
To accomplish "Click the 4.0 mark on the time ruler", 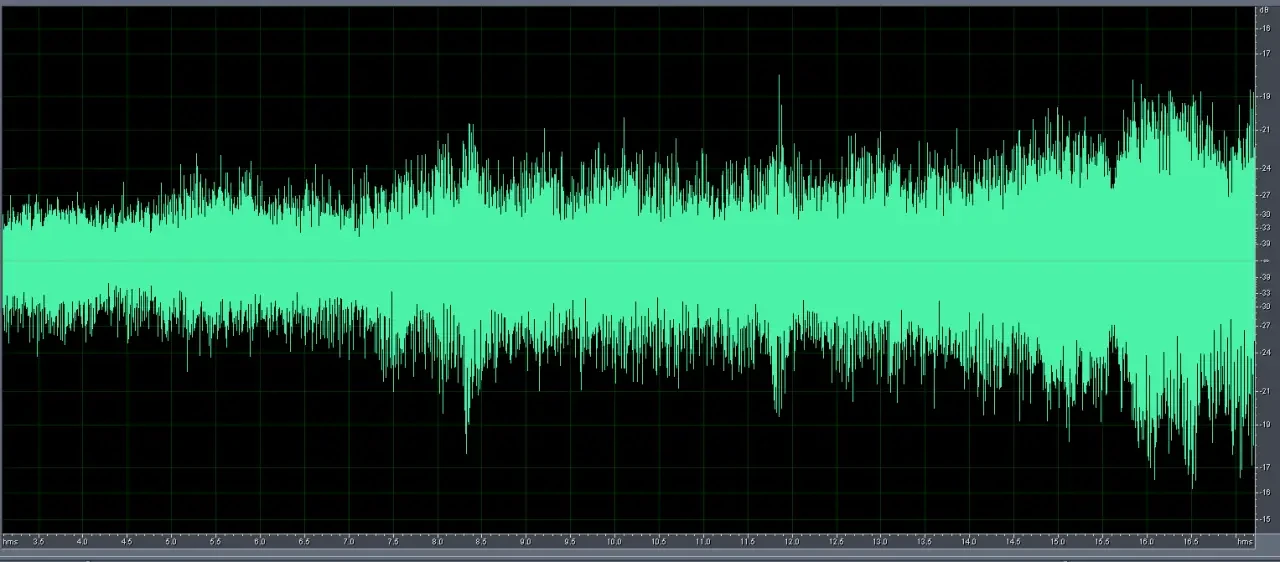I will click(82, 541).
